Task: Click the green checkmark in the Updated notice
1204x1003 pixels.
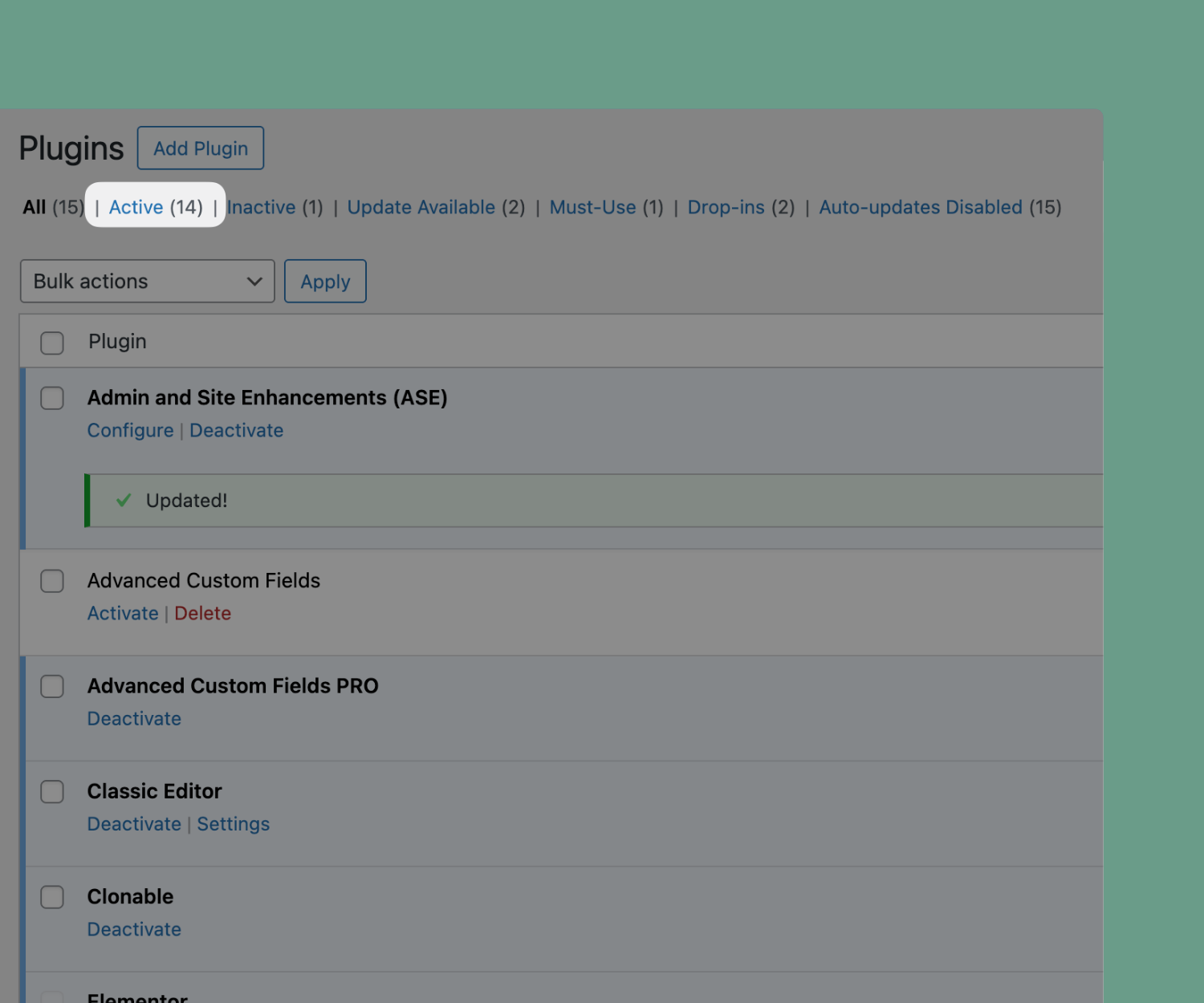Action: point(124,500)
